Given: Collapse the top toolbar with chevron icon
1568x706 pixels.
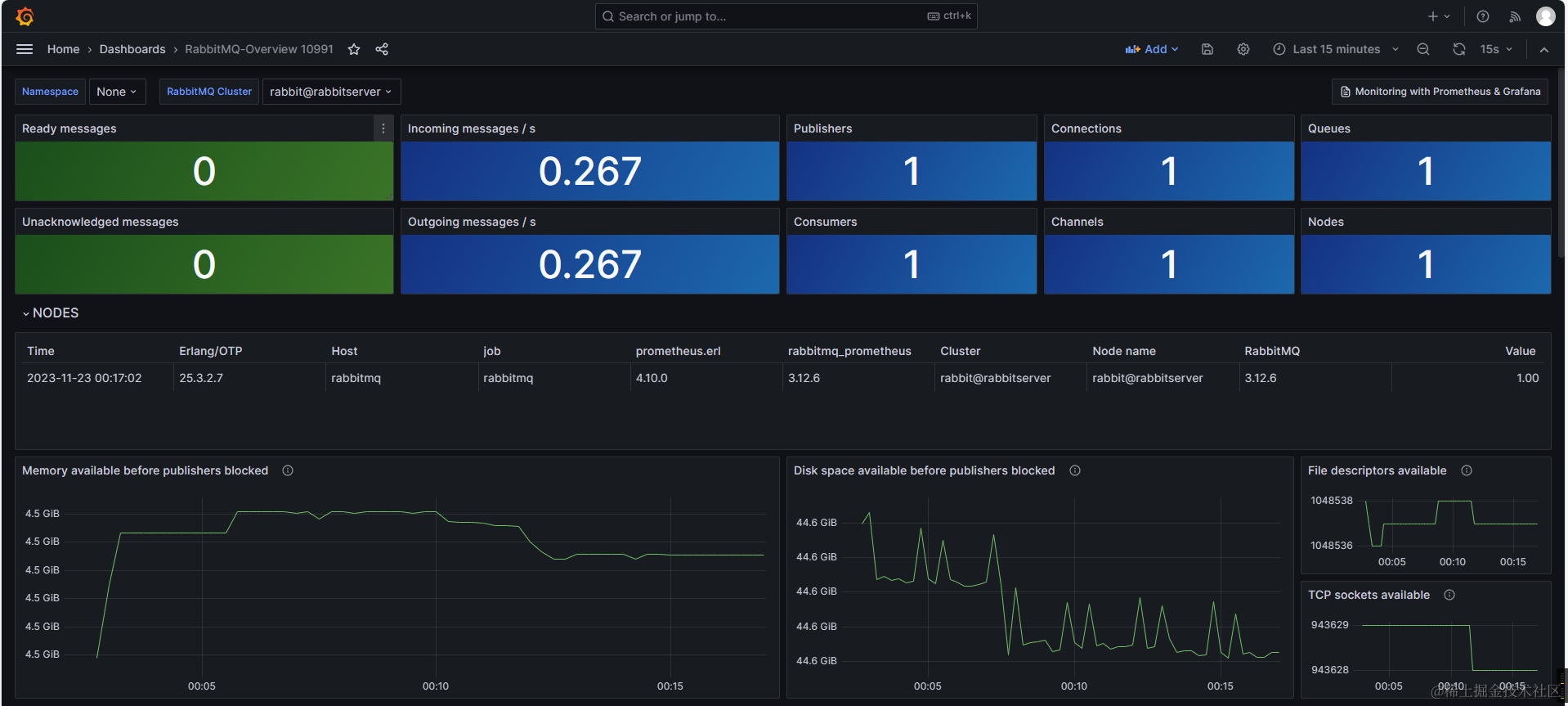Looking at the screenshot, I should 1544,49.
